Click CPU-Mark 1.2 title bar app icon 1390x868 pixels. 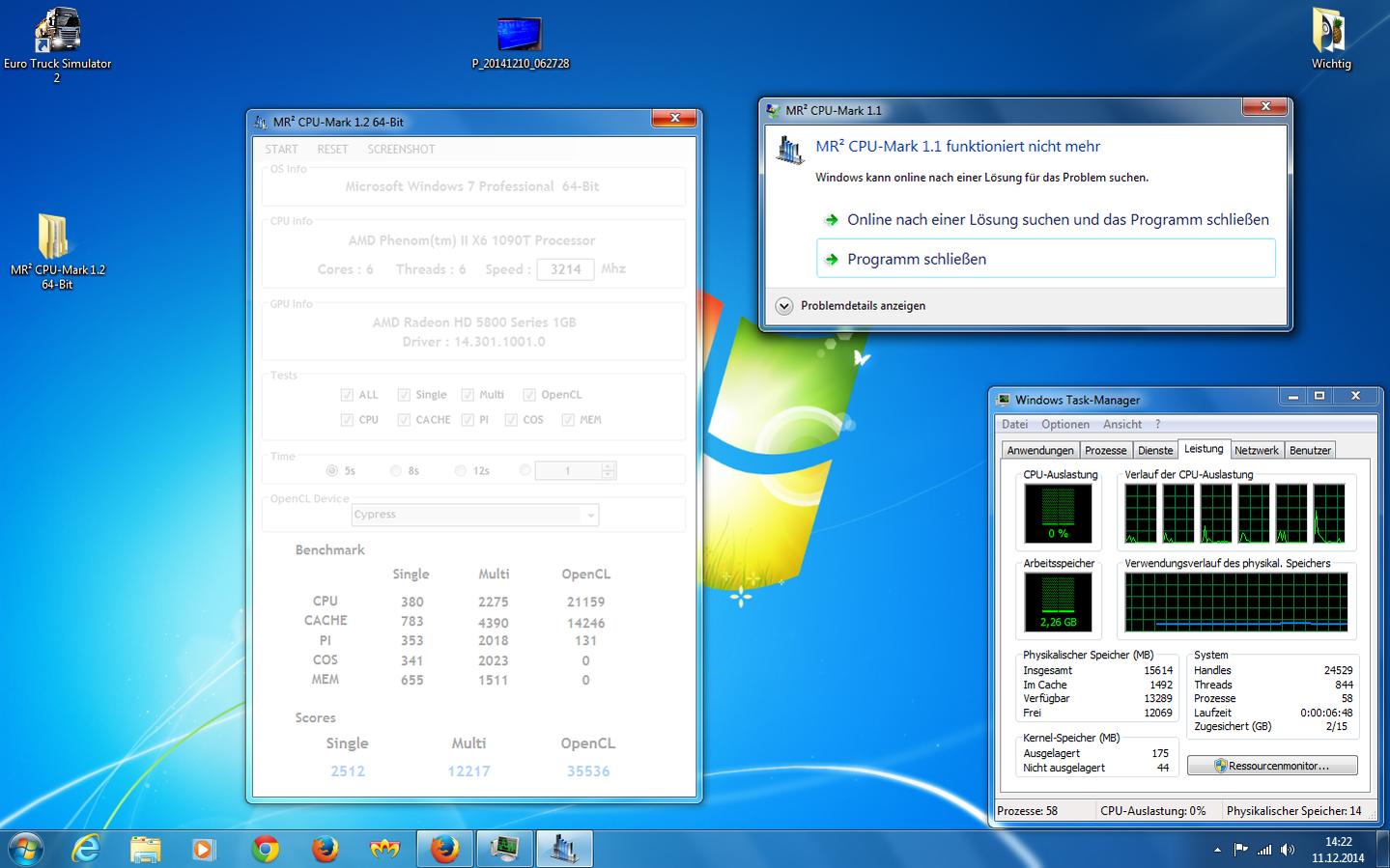point(260,122)
